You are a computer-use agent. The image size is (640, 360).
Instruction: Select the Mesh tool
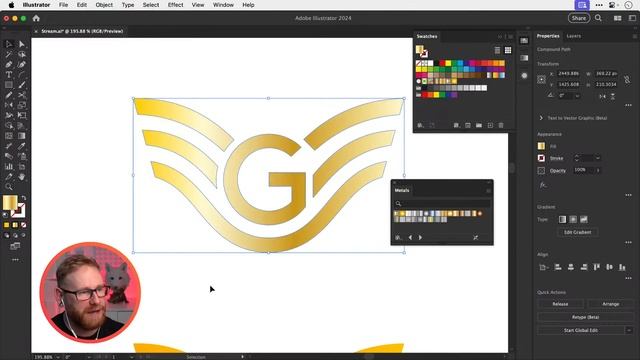pos(9,136)
